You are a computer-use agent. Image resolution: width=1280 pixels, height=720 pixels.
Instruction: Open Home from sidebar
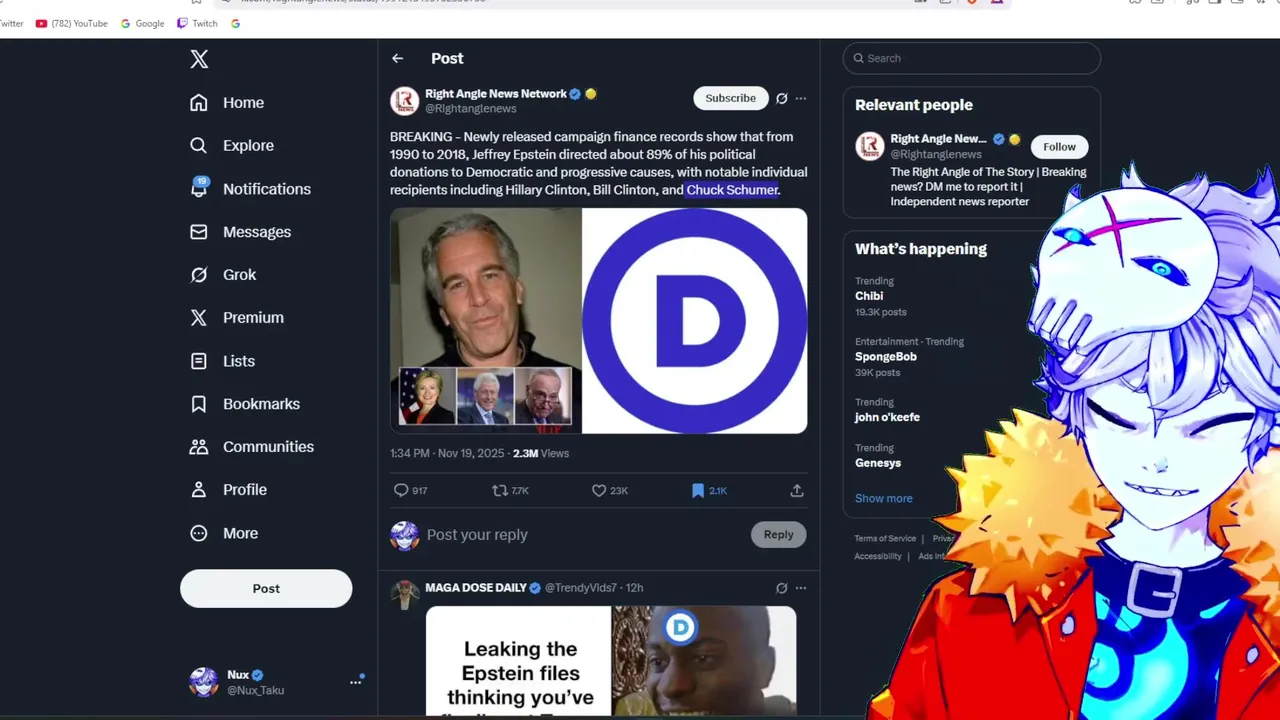coord(227,103)
